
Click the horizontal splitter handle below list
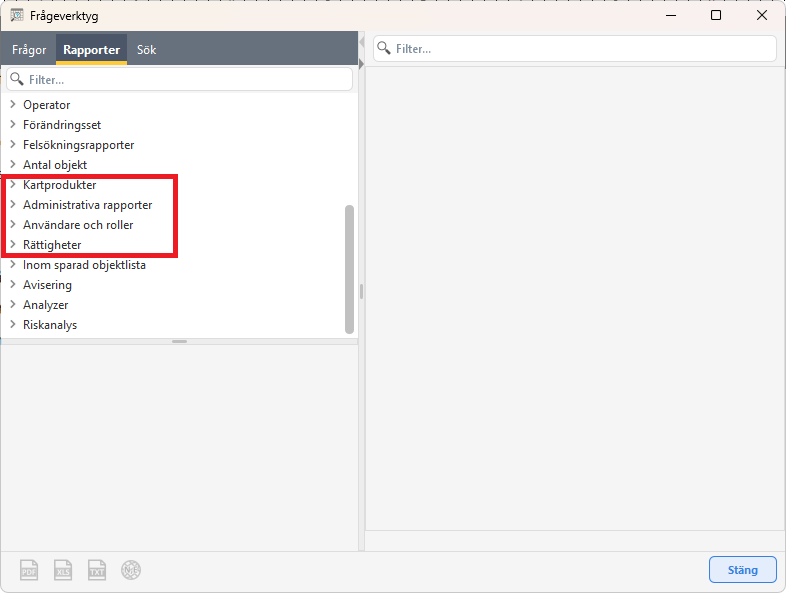(x=179, y=342)
